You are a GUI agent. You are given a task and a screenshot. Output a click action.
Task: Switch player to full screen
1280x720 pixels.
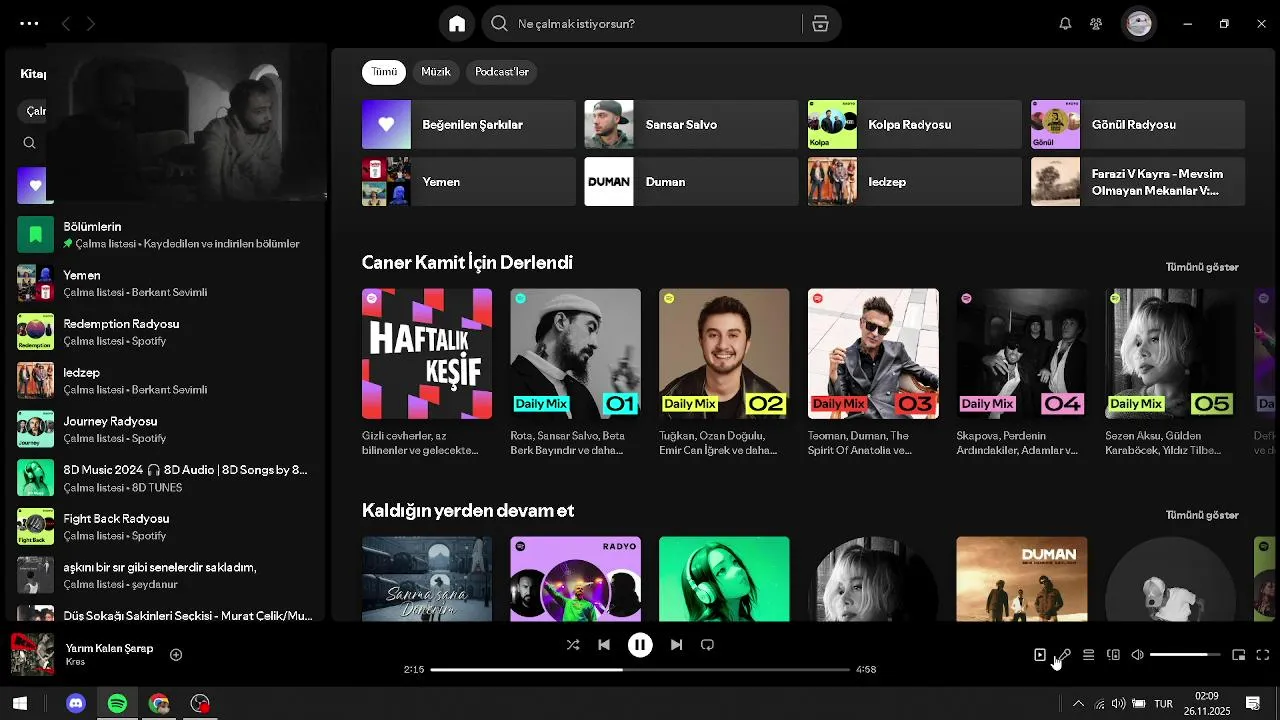click(x=1263, y=655)
